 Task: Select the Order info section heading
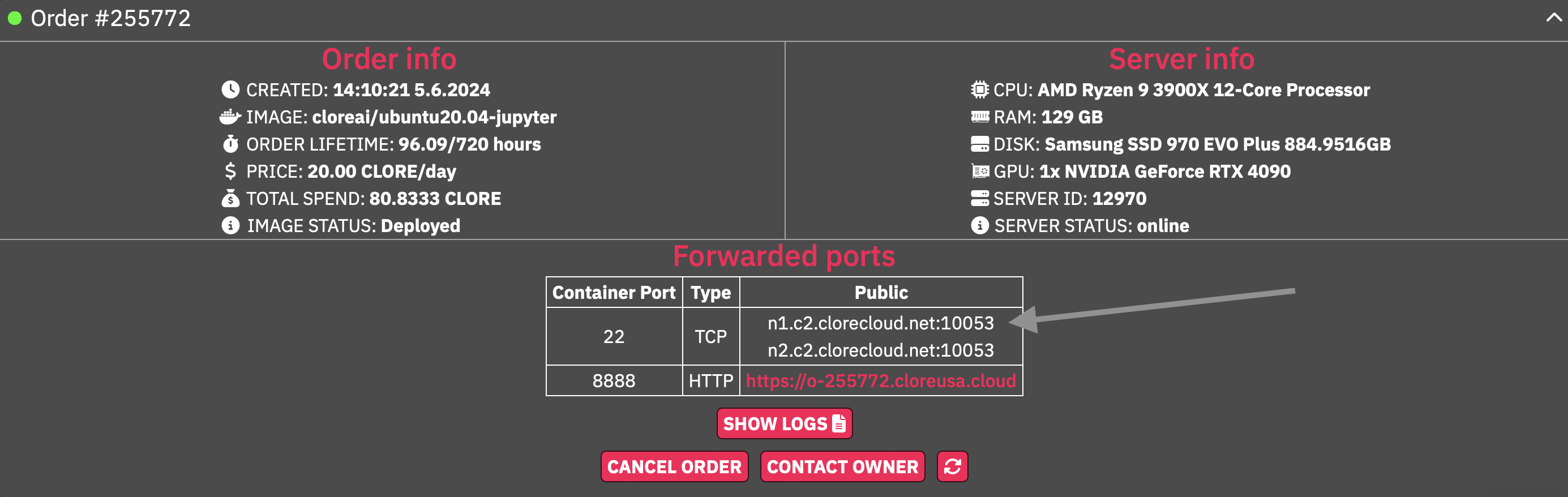pos(389,59)
